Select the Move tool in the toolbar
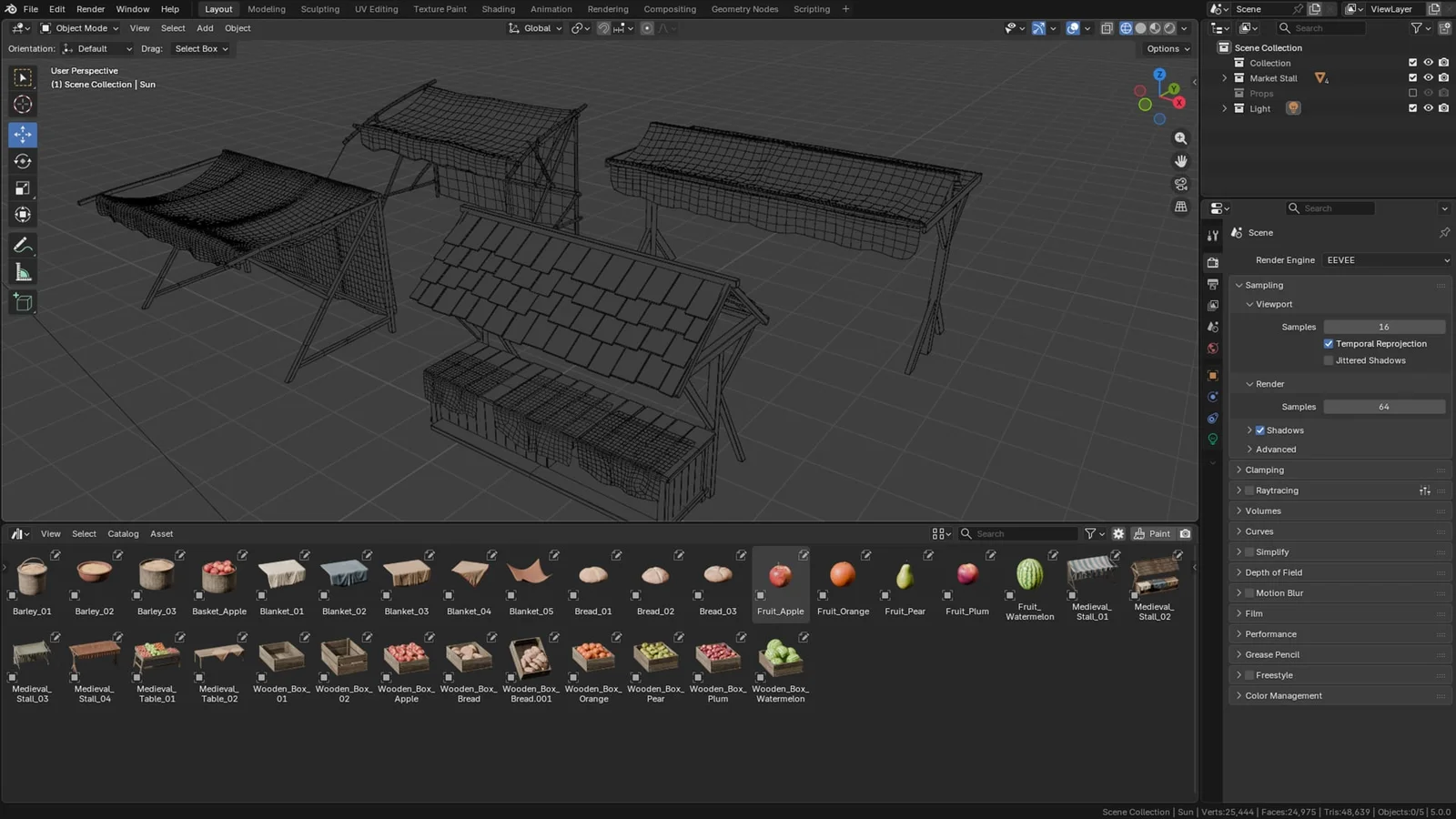 23,134
